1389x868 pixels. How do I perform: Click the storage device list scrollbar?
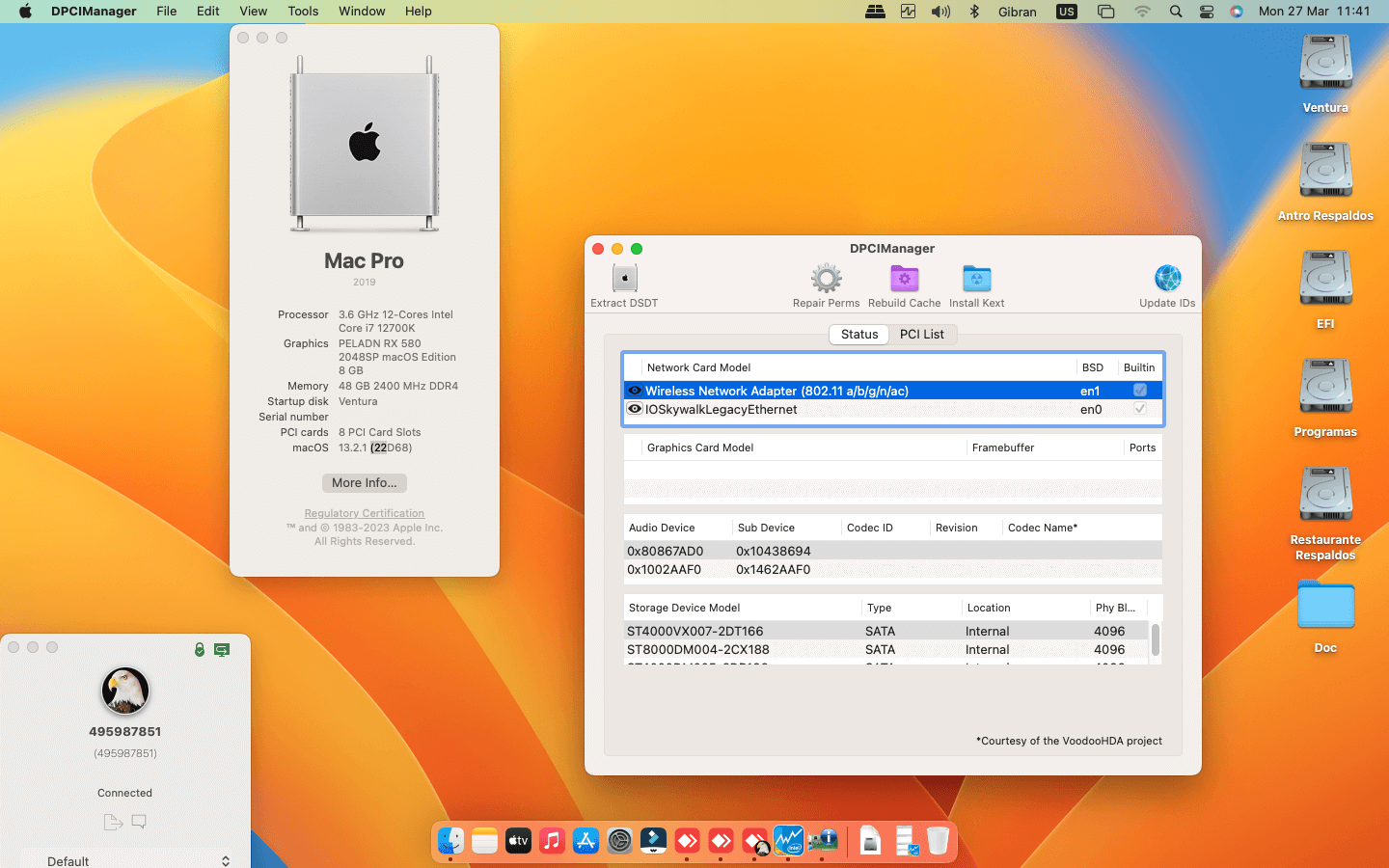click(x=1155, y=639)
